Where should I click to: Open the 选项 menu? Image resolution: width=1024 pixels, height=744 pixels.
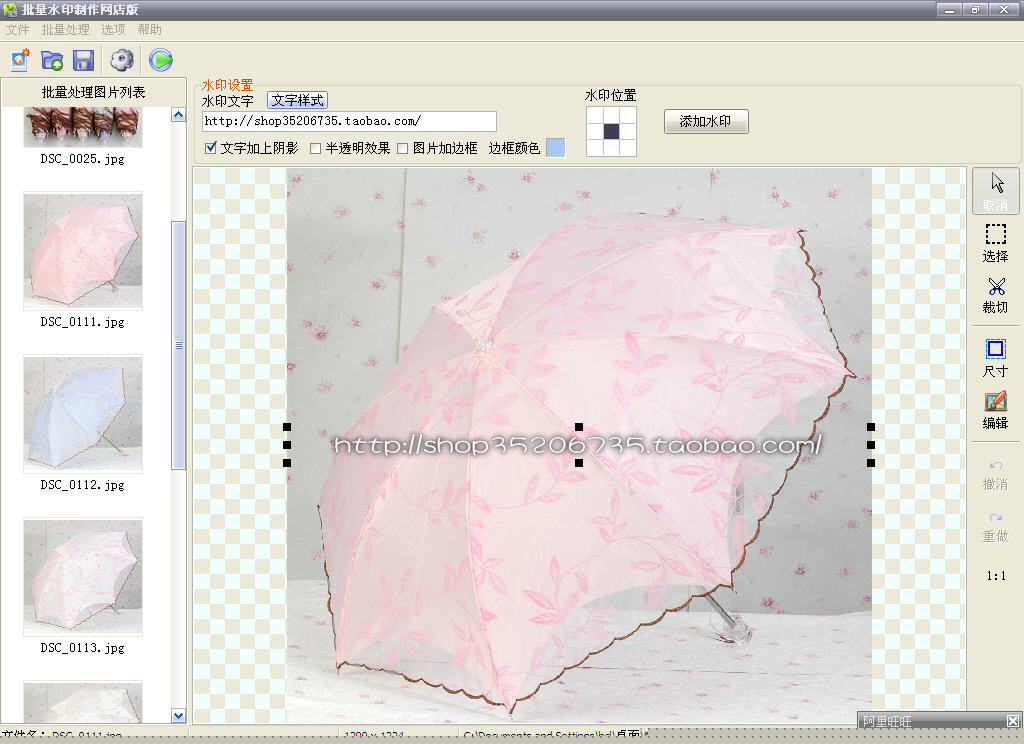(x=113, y=30)
